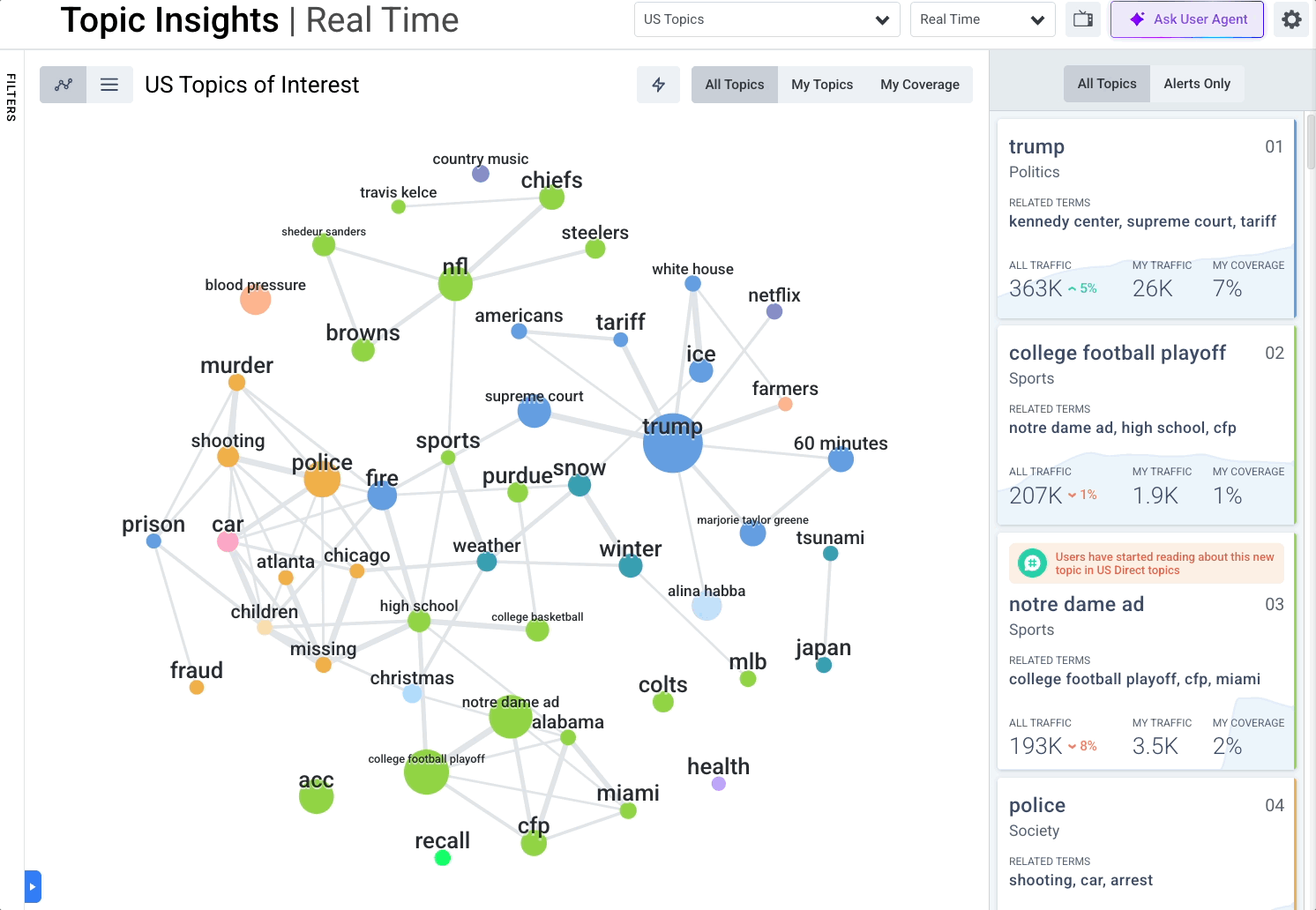The width and height of the screenshot is (1316, 910).
Task: Switch panel to Alerts Only
Action: (x=1197, y=83)
